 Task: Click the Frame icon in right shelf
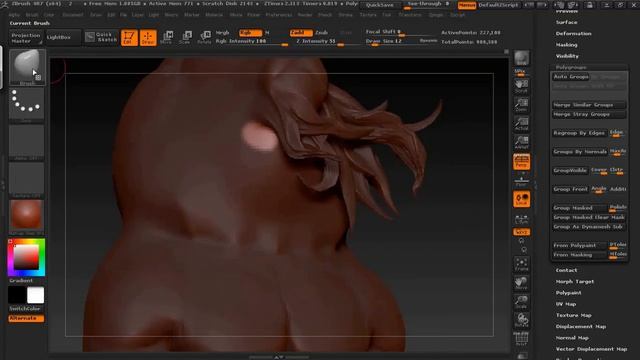521,264
